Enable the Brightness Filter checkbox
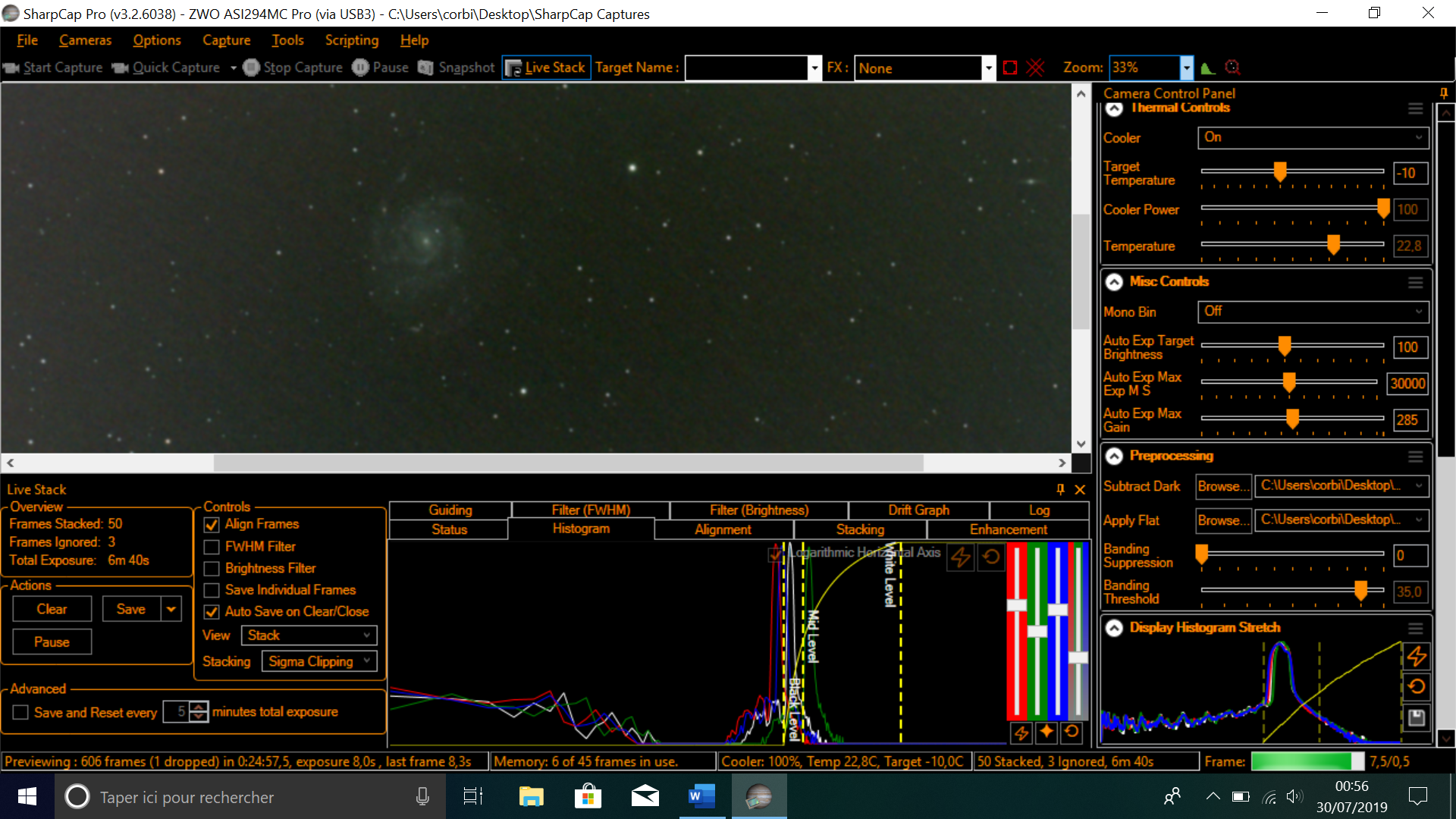 212,569
